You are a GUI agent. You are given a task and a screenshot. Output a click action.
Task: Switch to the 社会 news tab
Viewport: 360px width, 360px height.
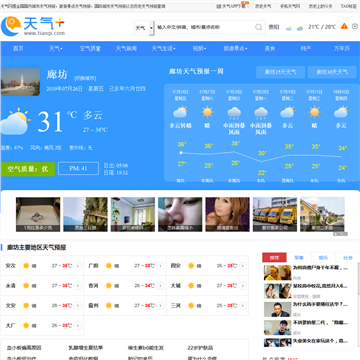[348, 257]
